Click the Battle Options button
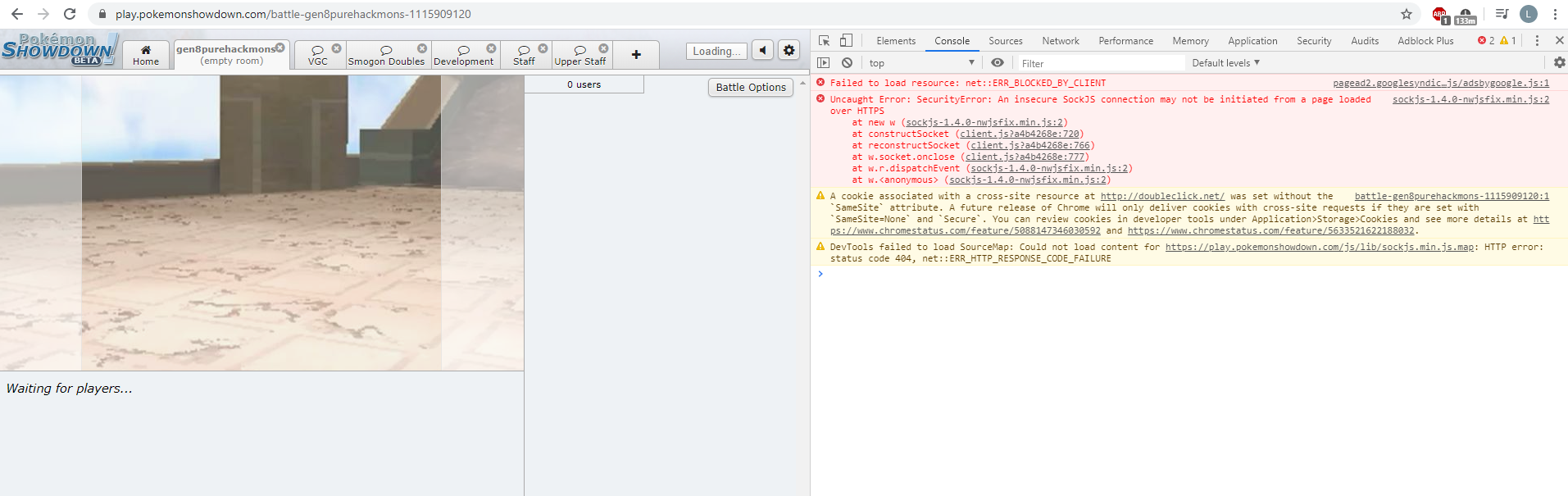Screen dimensions: 1568x496 [750, 88]
